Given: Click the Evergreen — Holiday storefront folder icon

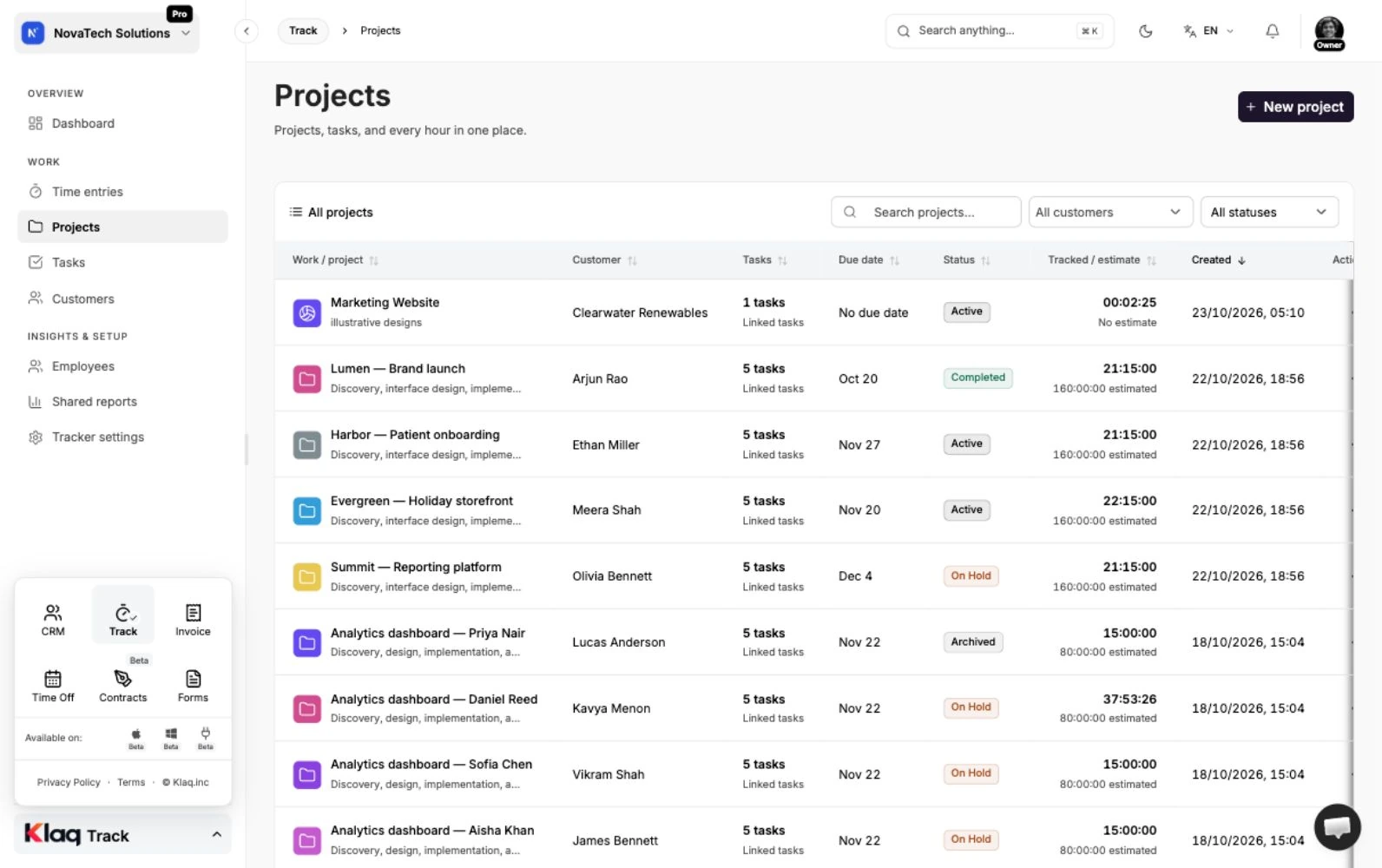Looking at the screenshot, I should (307, 511).
